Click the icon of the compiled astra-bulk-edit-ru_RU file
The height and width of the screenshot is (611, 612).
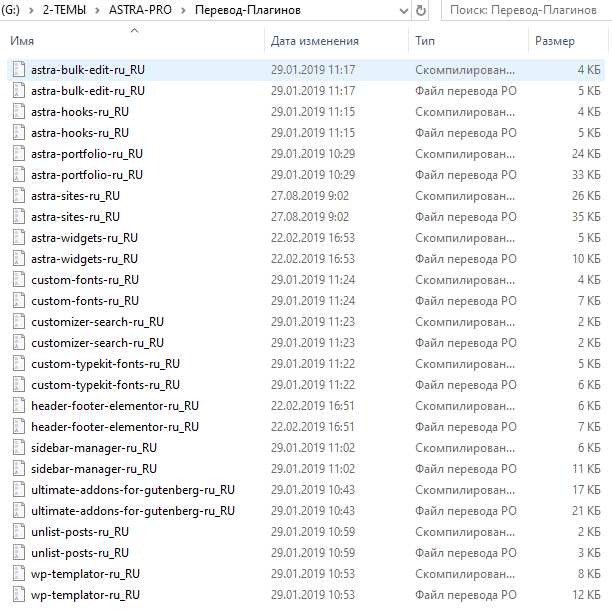19,69
